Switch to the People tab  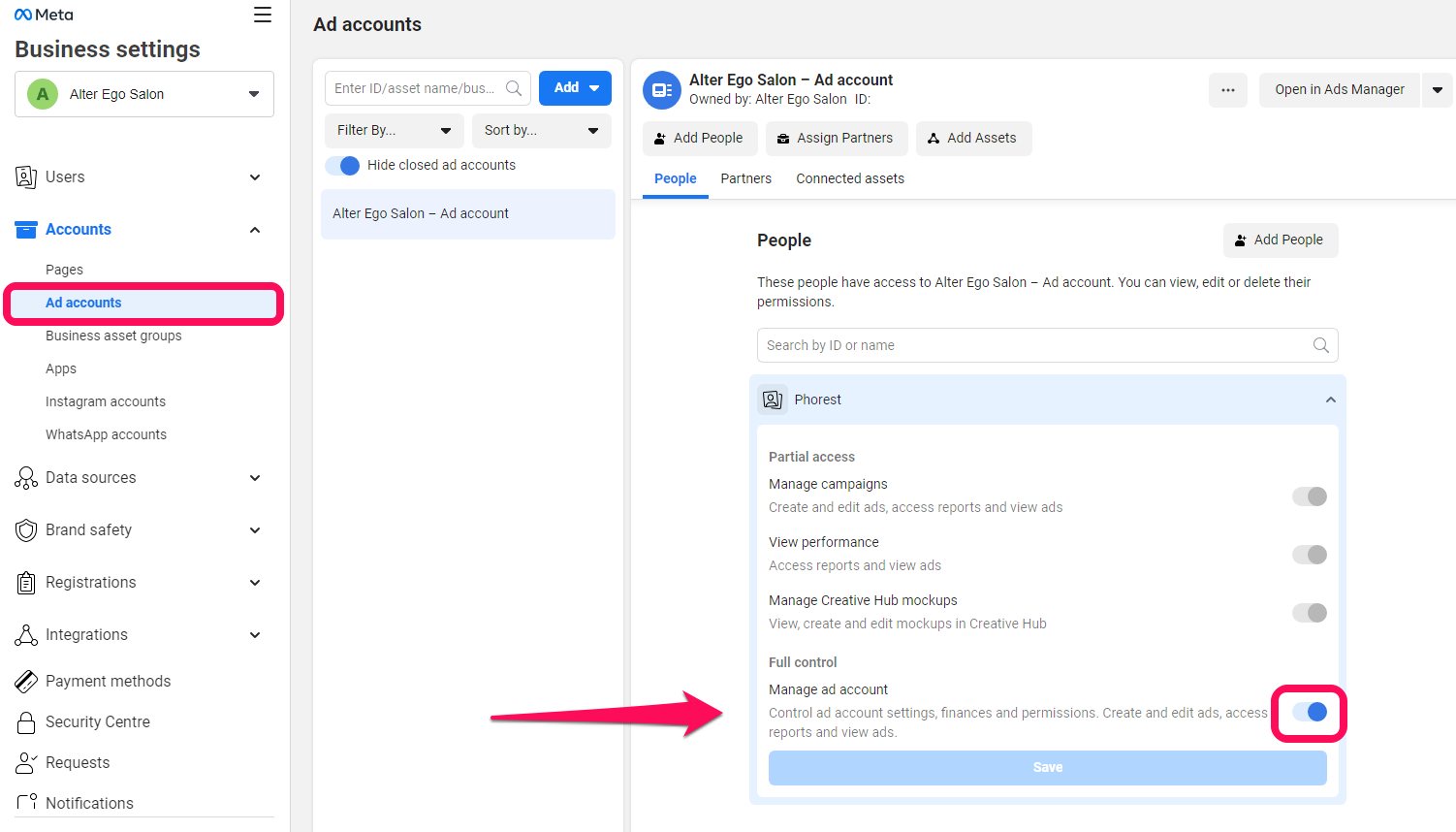click(x=676, y=179)
